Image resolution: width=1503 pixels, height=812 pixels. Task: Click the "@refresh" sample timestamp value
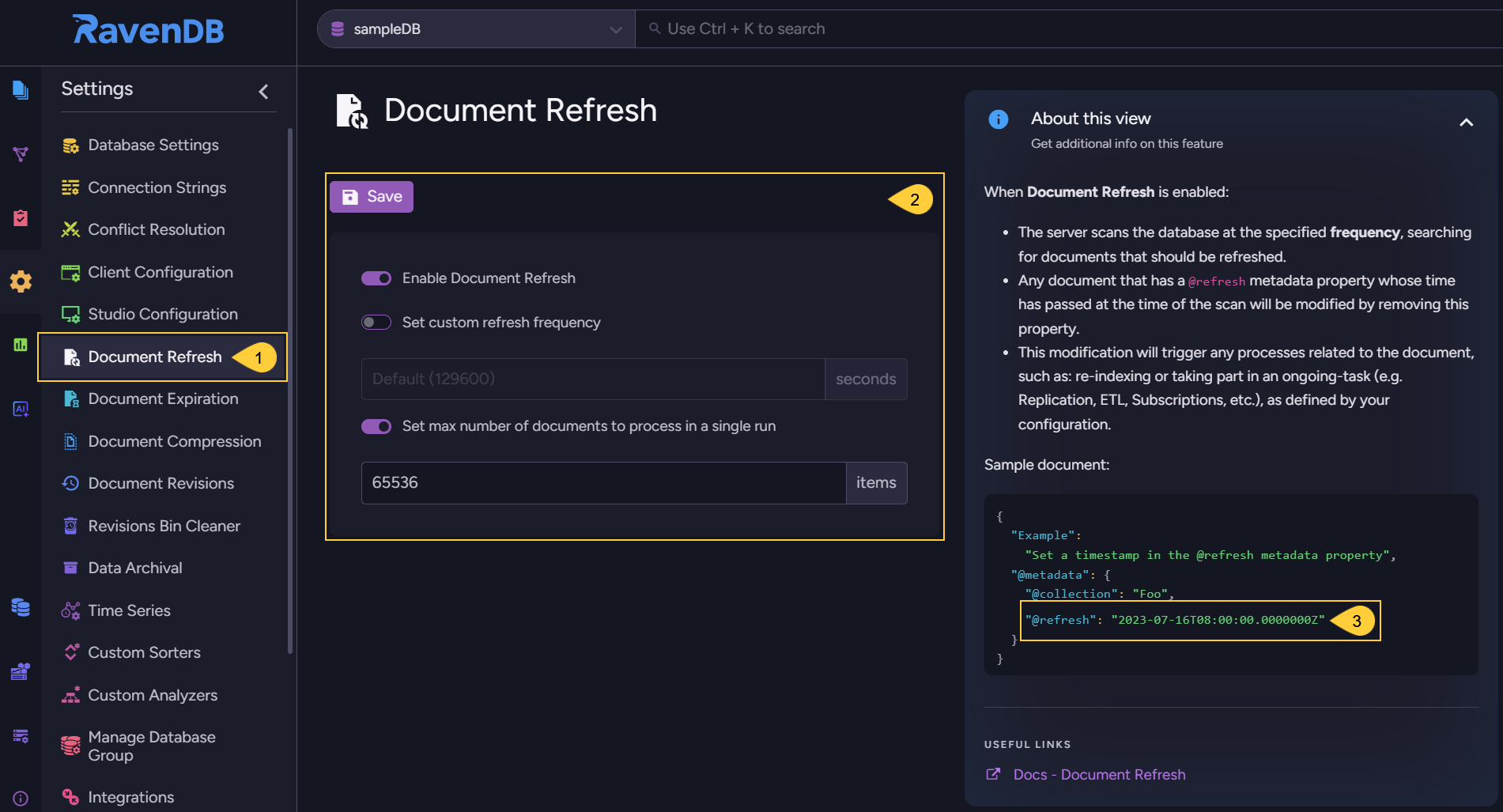[1218, 620]
